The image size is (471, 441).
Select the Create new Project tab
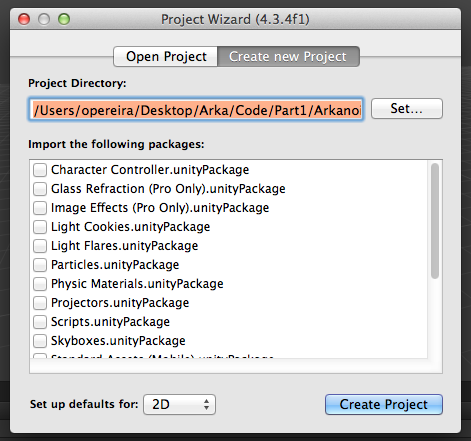click(x=288, y=56)
